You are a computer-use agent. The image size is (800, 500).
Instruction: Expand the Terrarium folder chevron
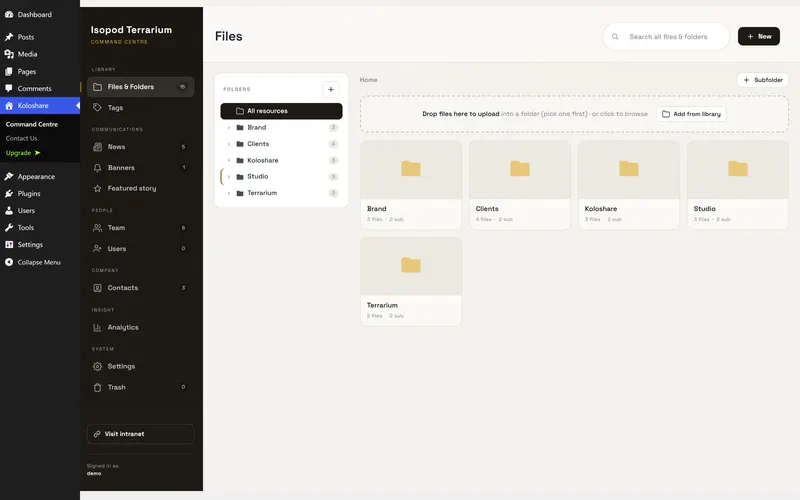[229, 193]
